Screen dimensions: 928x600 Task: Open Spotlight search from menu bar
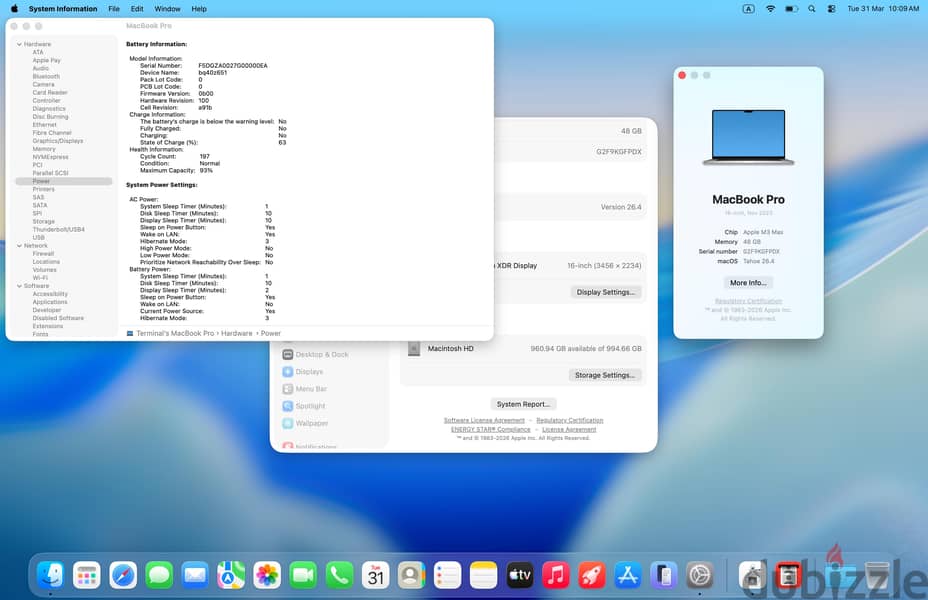pyautogui.click(x=812, y=9)
